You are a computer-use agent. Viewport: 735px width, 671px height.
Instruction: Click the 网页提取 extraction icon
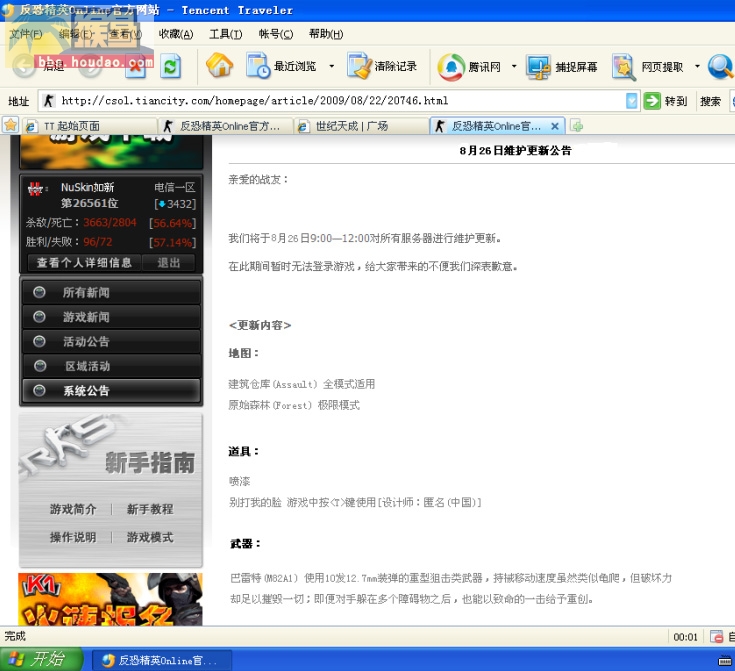click(x=624, y=67)
